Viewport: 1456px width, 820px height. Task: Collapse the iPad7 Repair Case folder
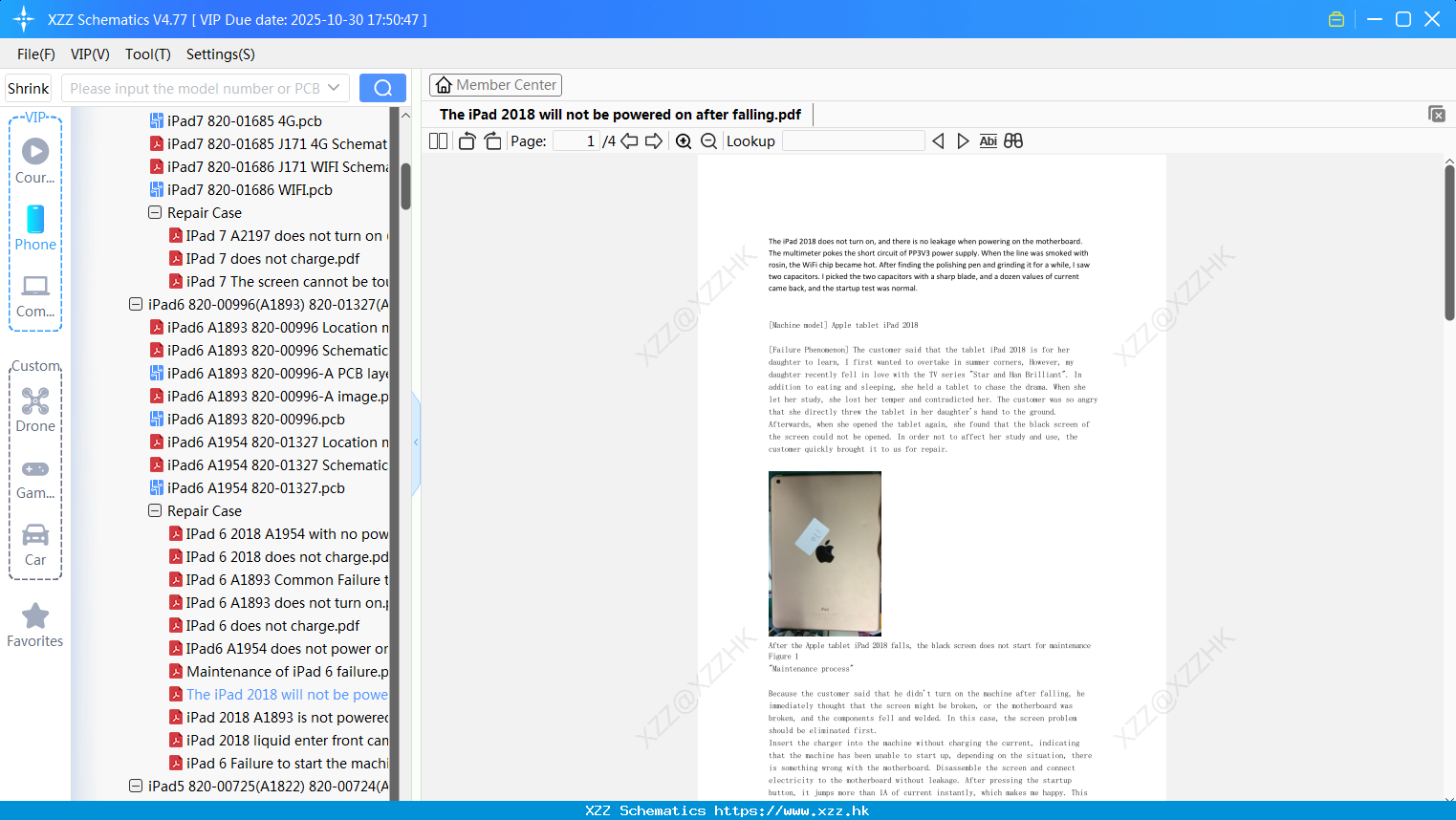[x=155, y=212]
